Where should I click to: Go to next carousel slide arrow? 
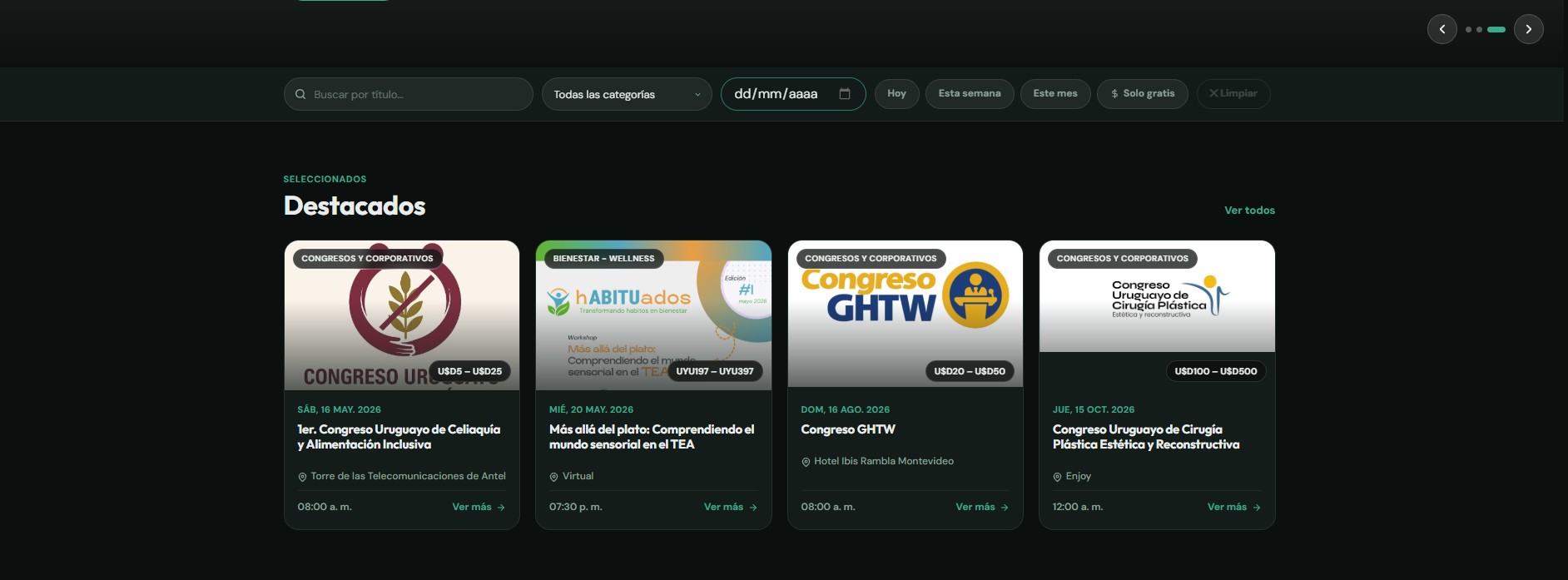(1528, 29)
